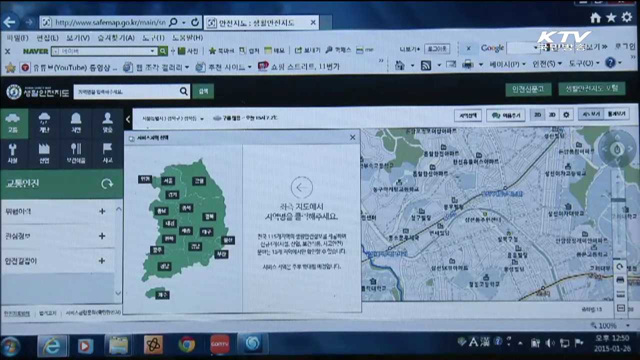Switch map to 2D mode
The width and height of the screenshot is (640, 360).
click(x=538, y=115)
